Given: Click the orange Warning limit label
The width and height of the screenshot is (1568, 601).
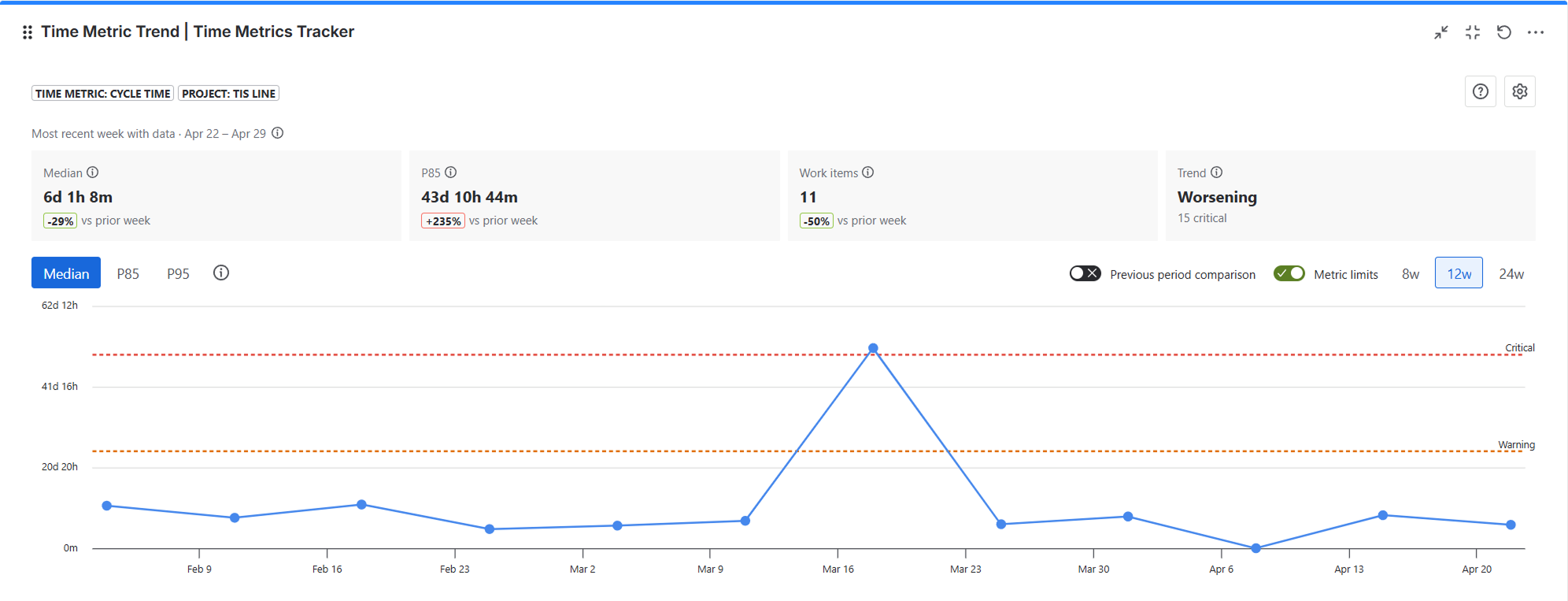Looking at the screenshot, I should pos(1516,444).
